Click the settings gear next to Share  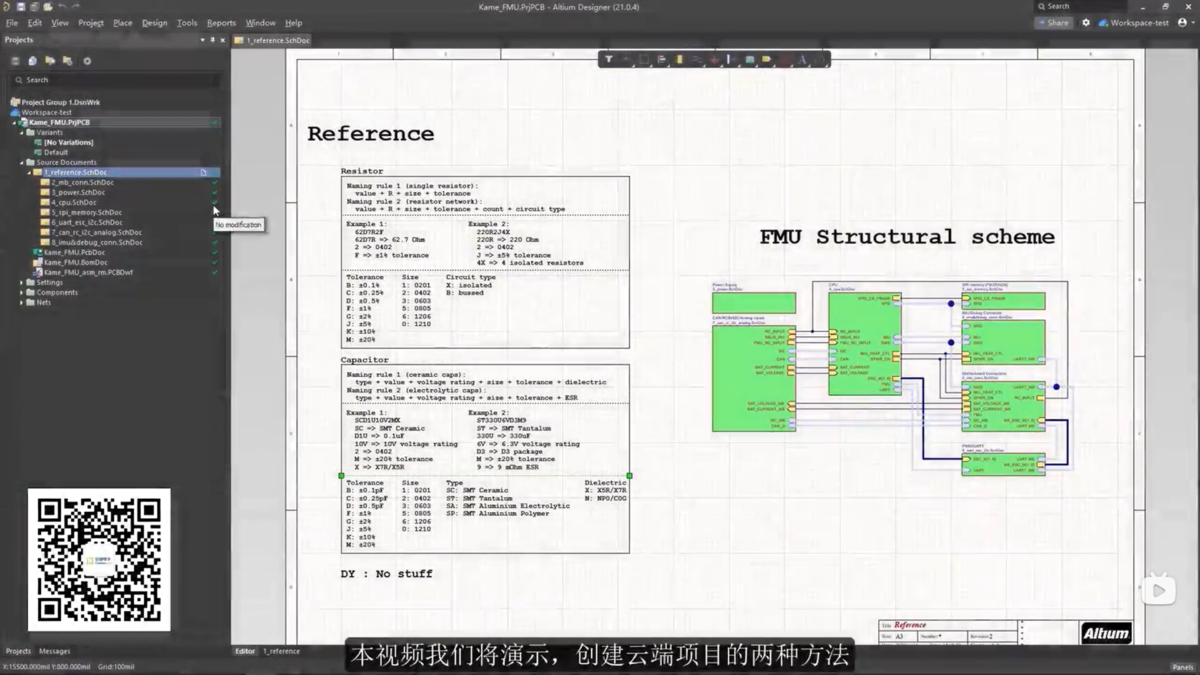pyautogui.click(x=1086, y=22)
